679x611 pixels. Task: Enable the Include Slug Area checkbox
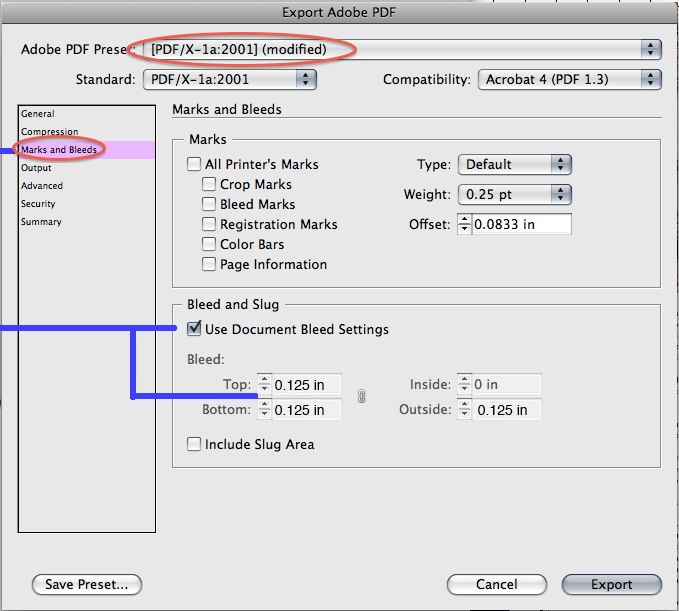(x=194, y=444)
